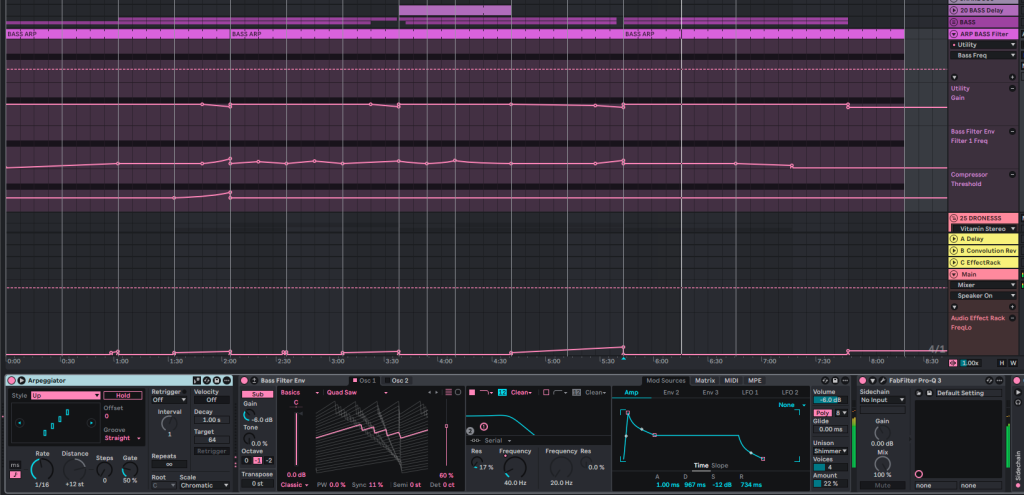Viewport: 1024px width, 495px height.
Task: Open the Serial filter routing dropdown
Action: coord(492,441)
